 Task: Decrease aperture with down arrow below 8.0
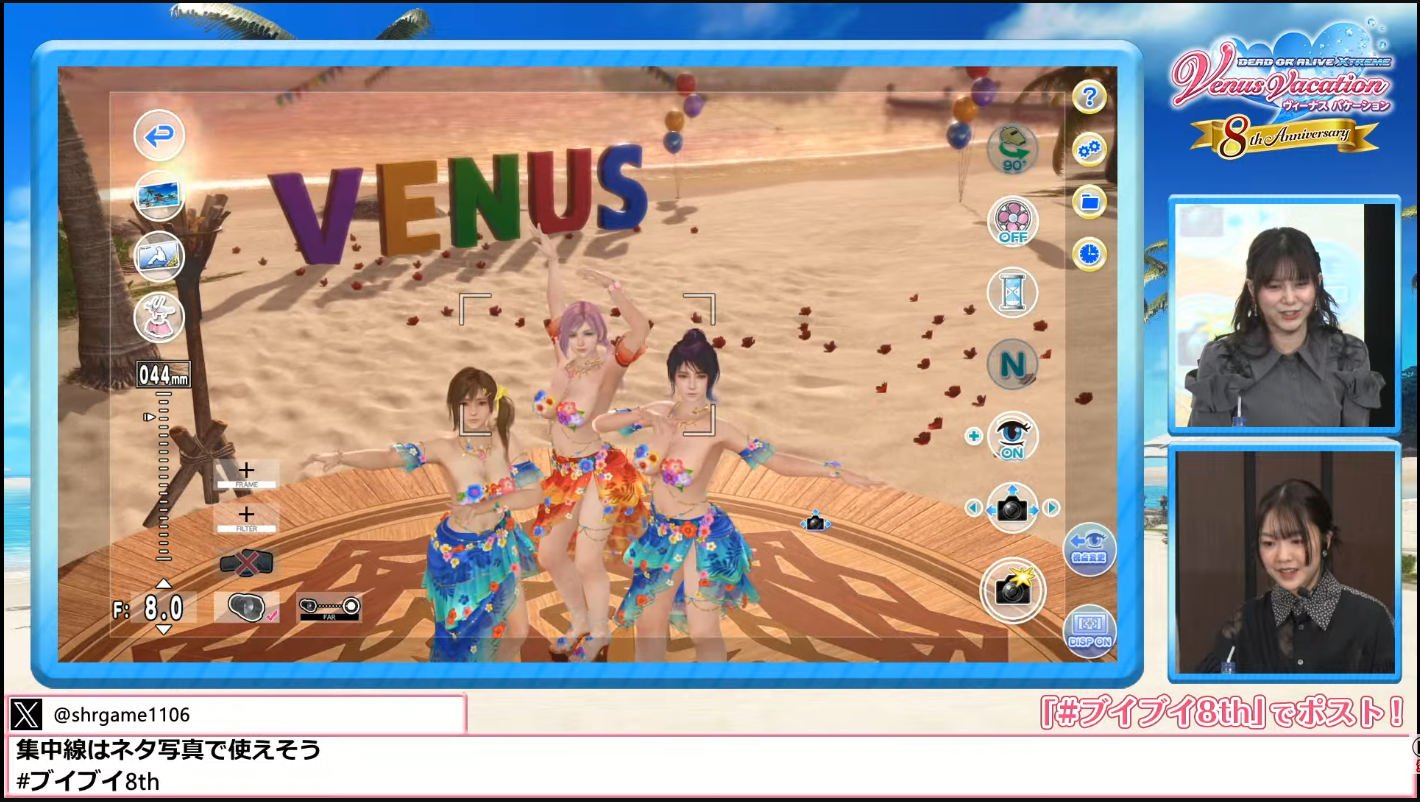click(164, 630)
